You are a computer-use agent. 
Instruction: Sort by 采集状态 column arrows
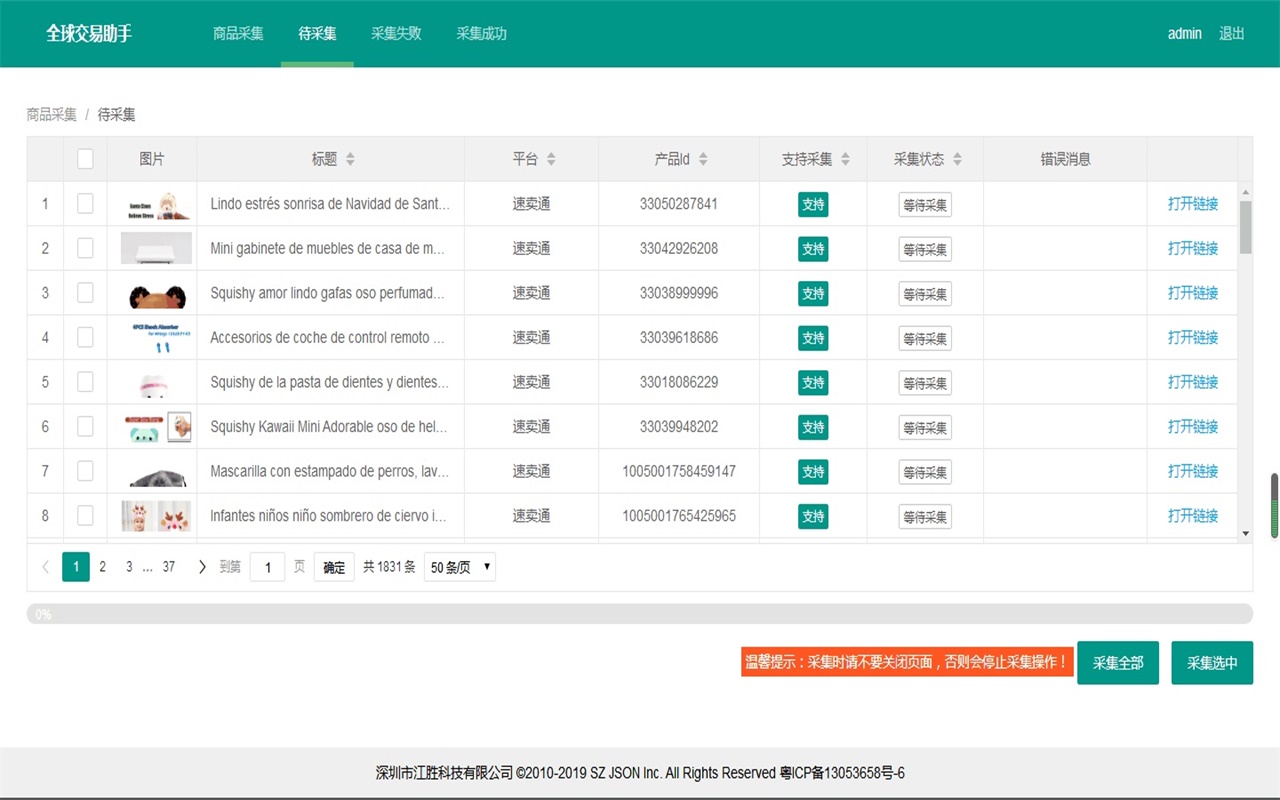[957, 160]
